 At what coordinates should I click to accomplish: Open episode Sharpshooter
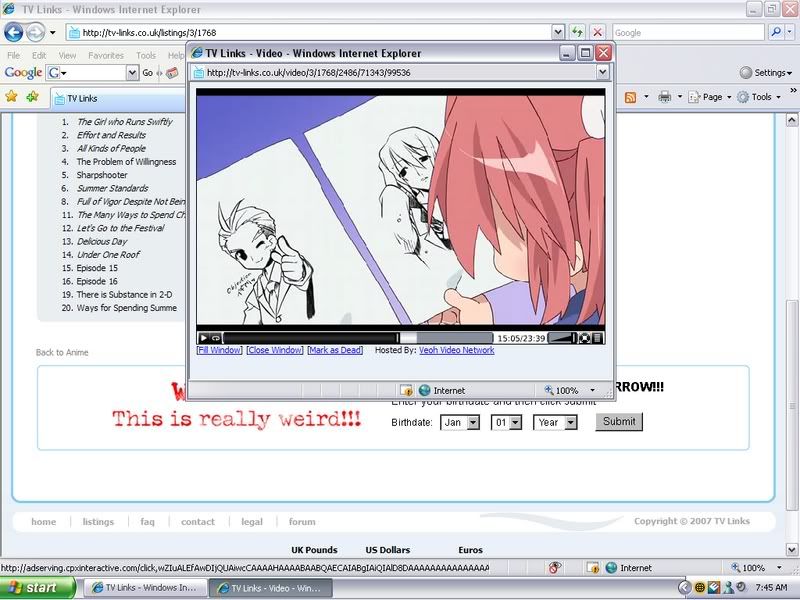click(x=102, y=174)
